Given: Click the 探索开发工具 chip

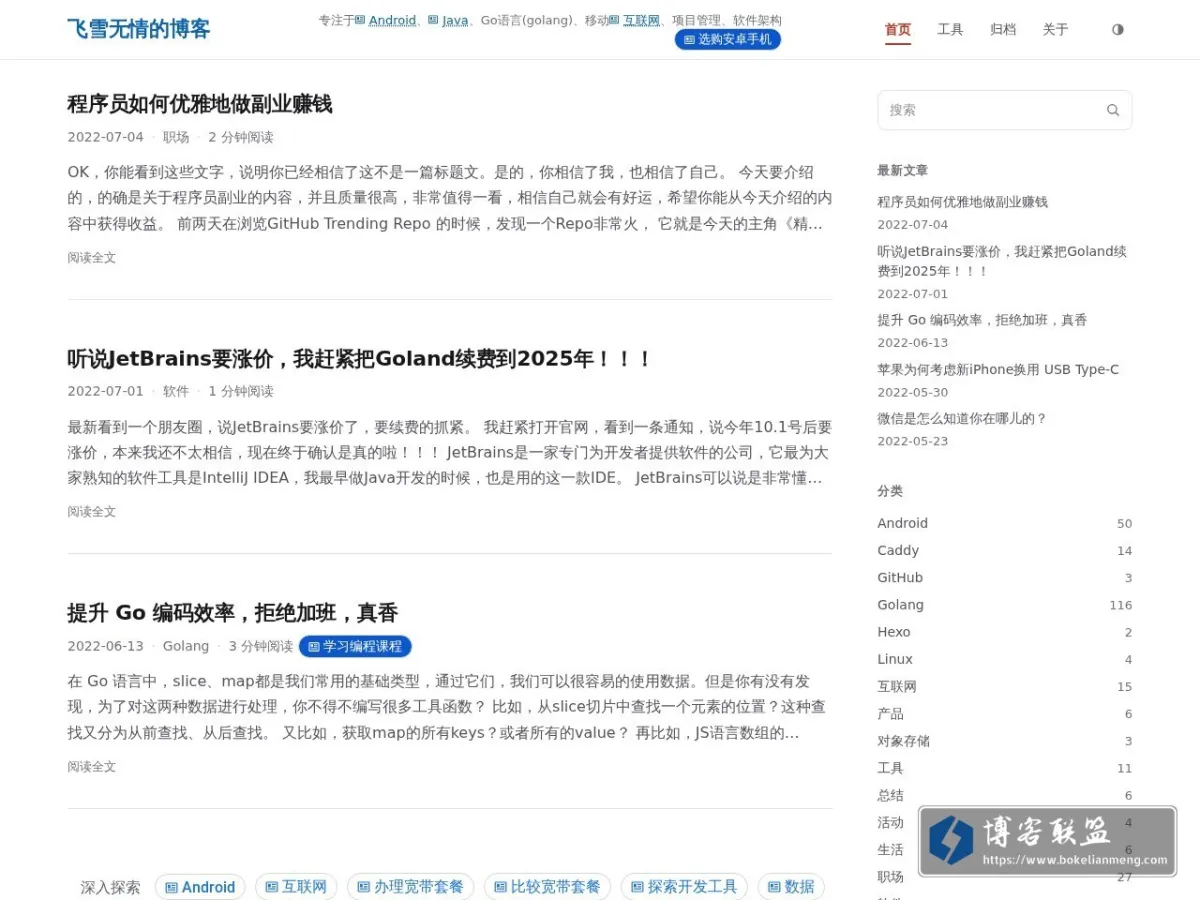Looking at the screenshot, I should point(684,887).
